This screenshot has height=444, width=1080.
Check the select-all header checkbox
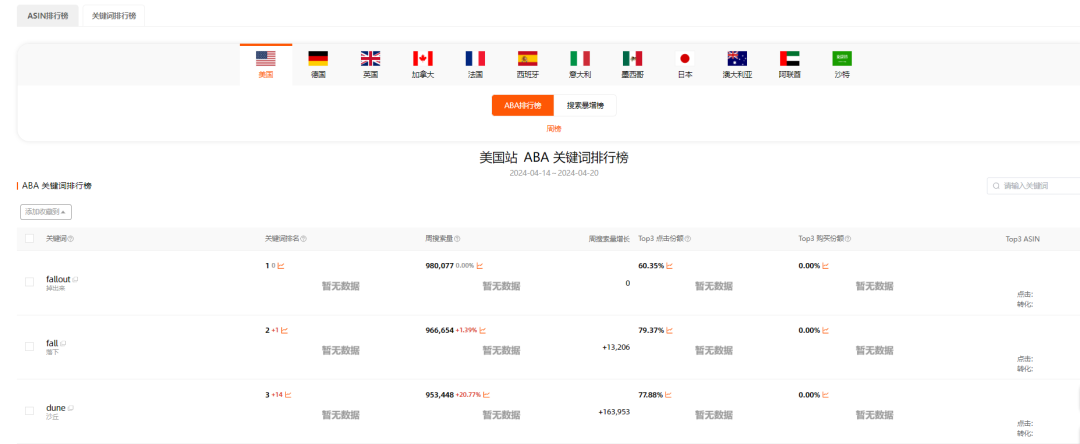(29, 238)
